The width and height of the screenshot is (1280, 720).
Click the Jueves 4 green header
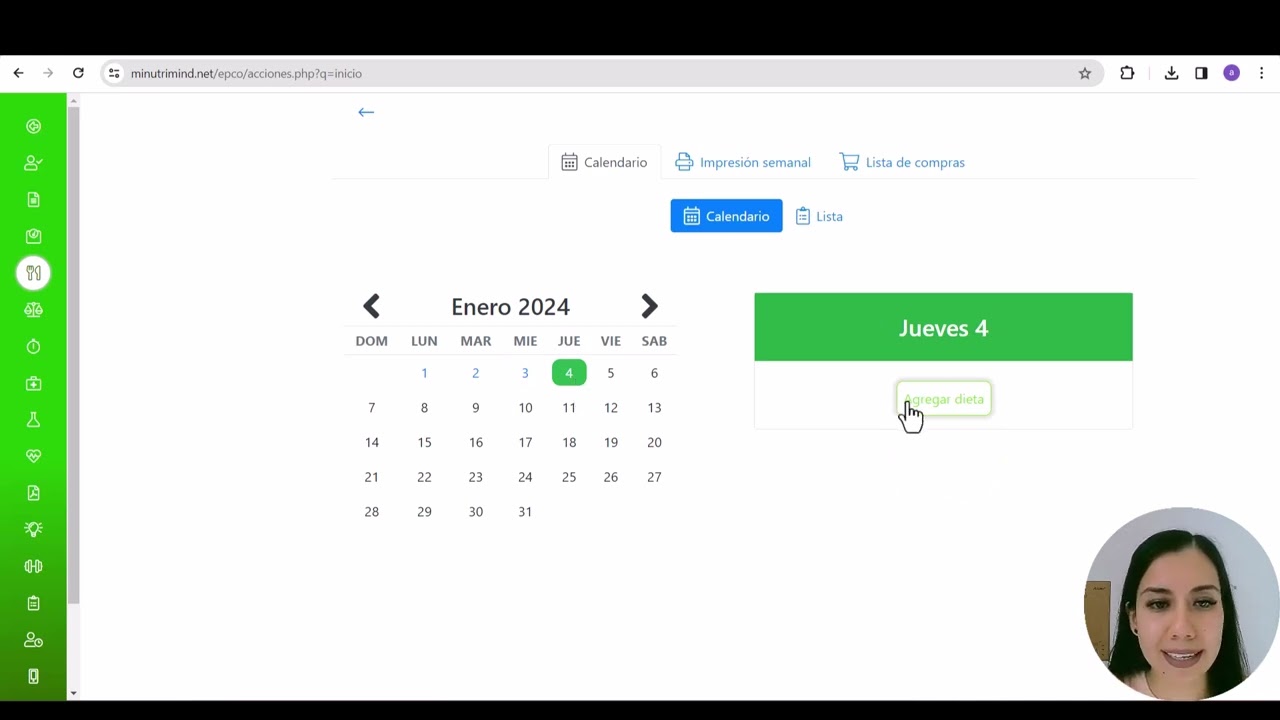pos(943,327)
